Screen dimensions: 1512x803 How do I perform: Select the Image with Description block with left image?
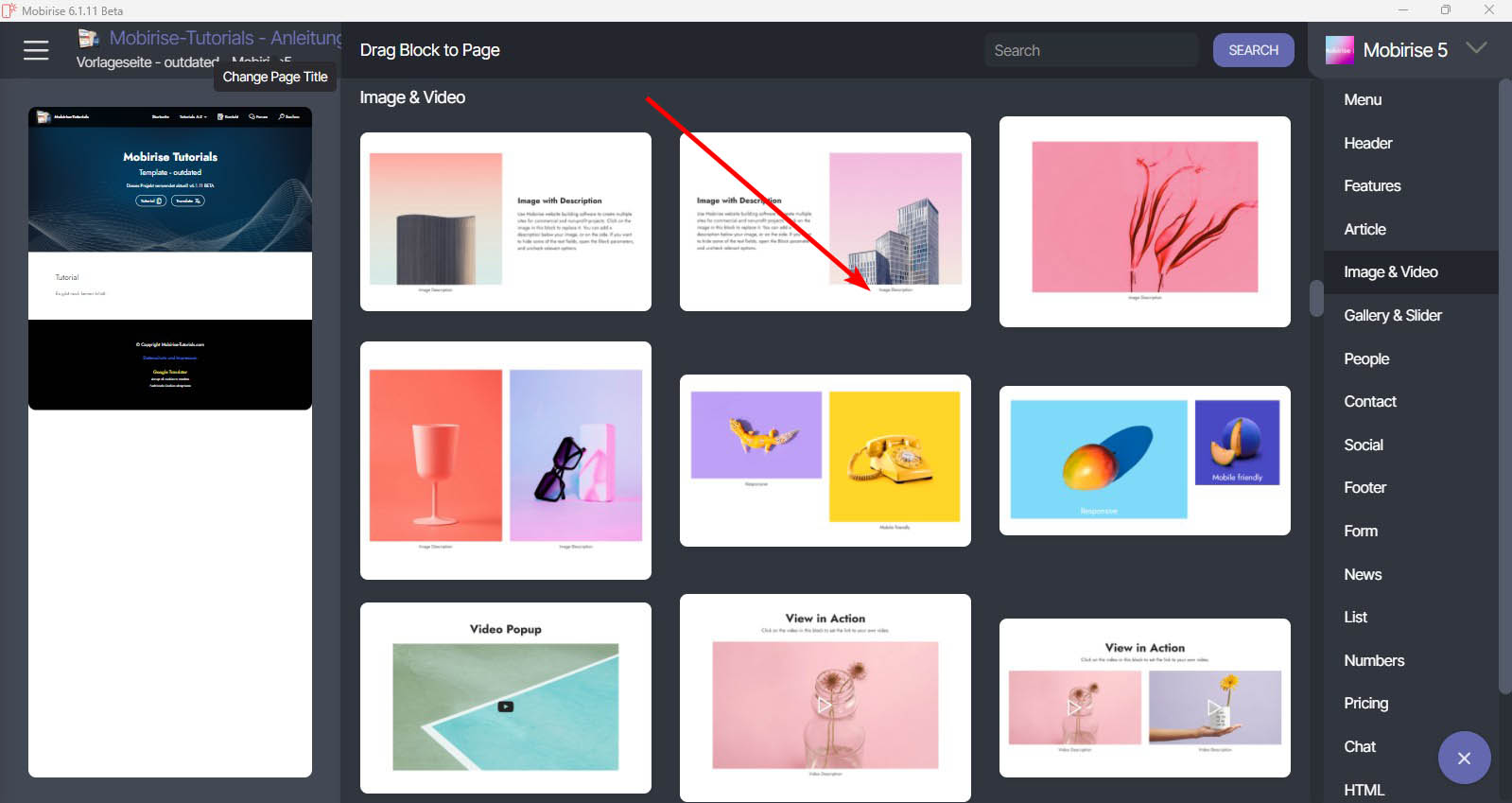pyautogui.click(x=506, y=221)
